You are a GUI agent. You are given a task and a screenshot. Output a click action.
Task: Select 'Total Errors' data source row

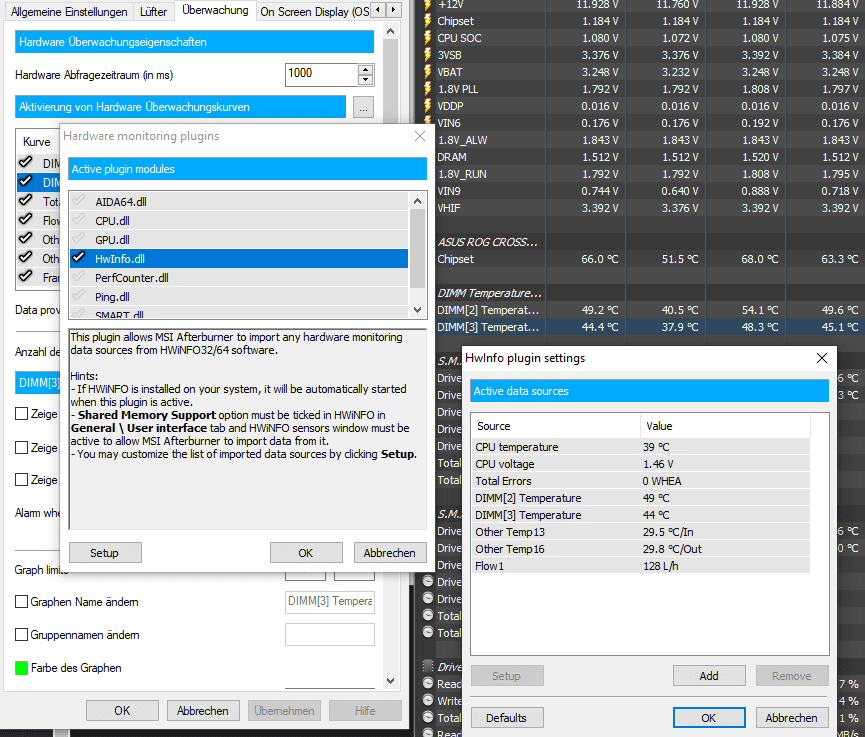[x=641, y=481]
